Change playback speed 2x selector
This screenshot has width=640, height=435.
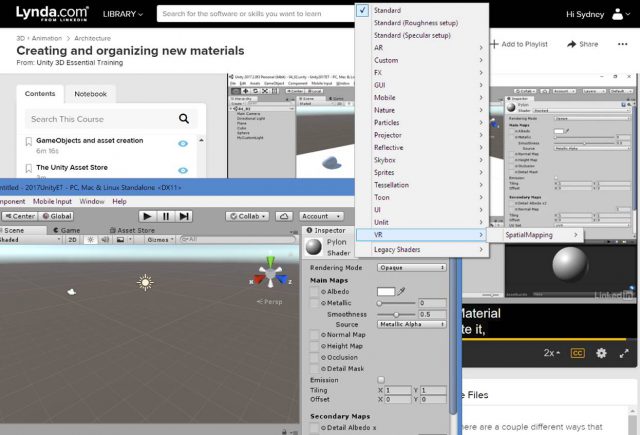click(552, 353)
